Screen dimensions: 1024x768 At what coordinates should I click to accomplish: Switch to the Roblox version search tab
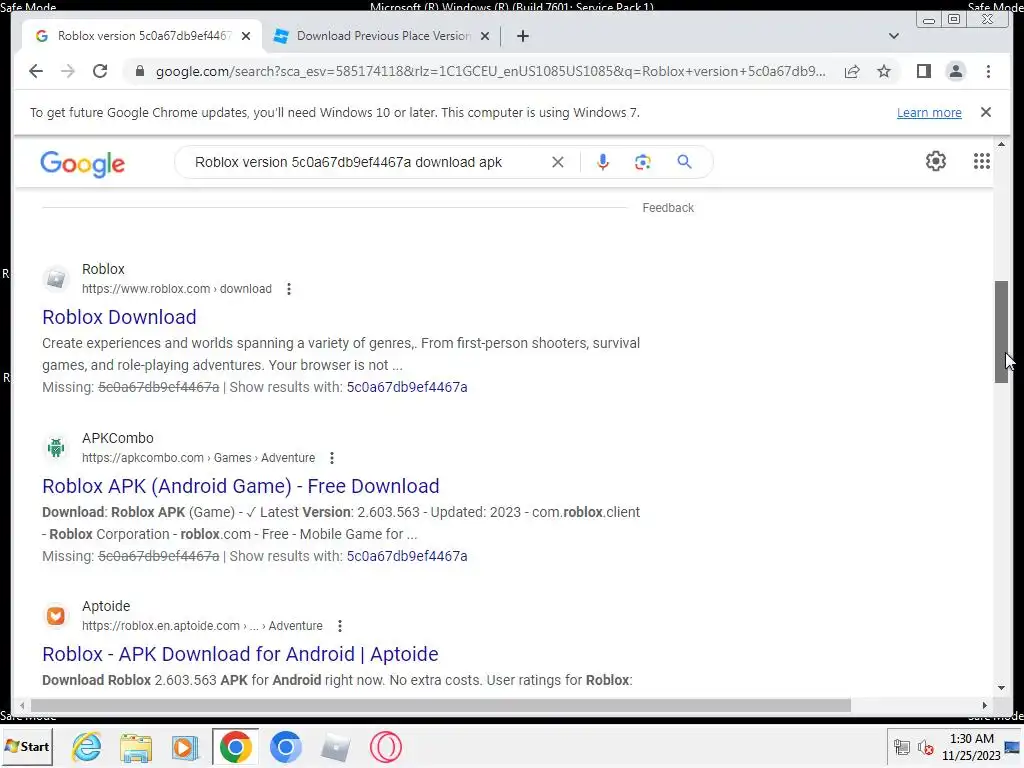[x=142, y=36]
